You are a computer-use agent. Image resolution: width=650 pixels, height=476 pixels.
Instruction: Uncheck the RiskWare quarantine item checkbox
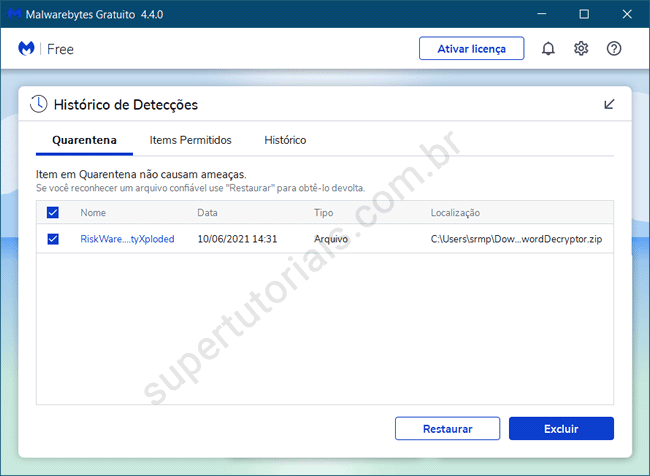pos(53,239)
